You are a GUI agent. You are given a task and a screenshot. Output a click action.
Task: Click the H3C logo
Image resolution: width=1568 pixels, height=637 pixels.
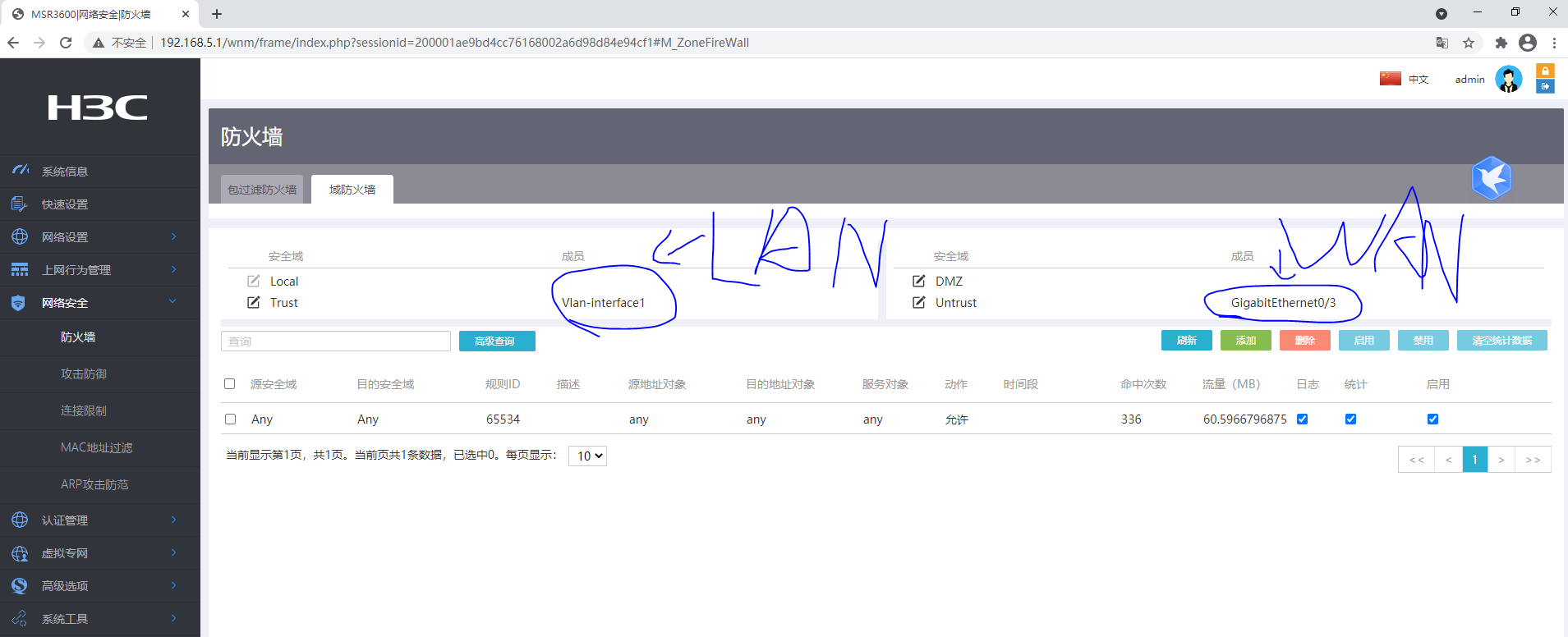click(x=98, y=108)
